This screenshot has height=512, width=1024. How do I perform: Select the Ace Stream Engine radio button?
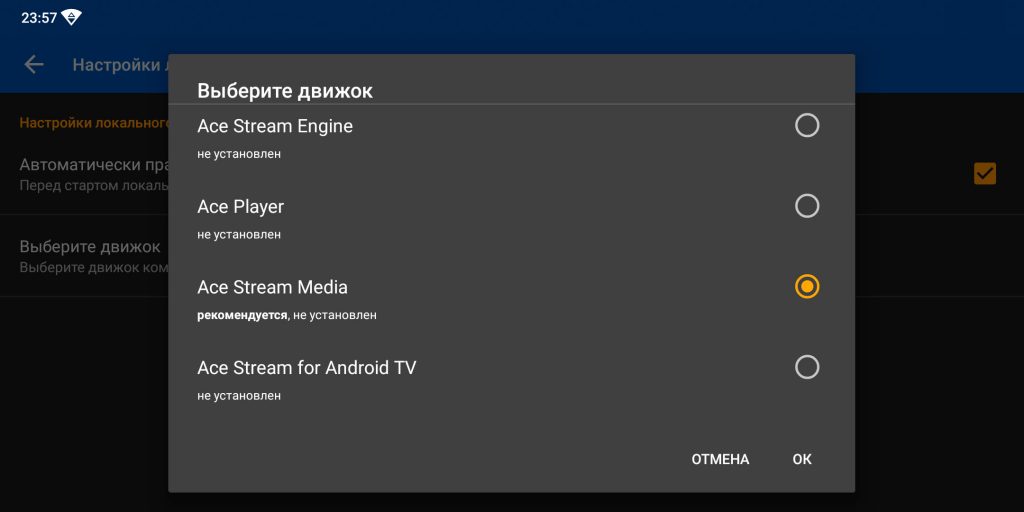coord(807,125)
